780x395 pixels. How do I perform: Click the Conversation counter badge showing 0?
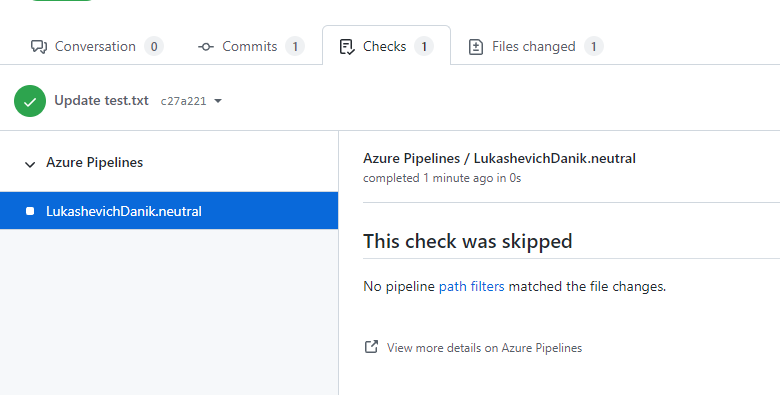pos(154,47)
